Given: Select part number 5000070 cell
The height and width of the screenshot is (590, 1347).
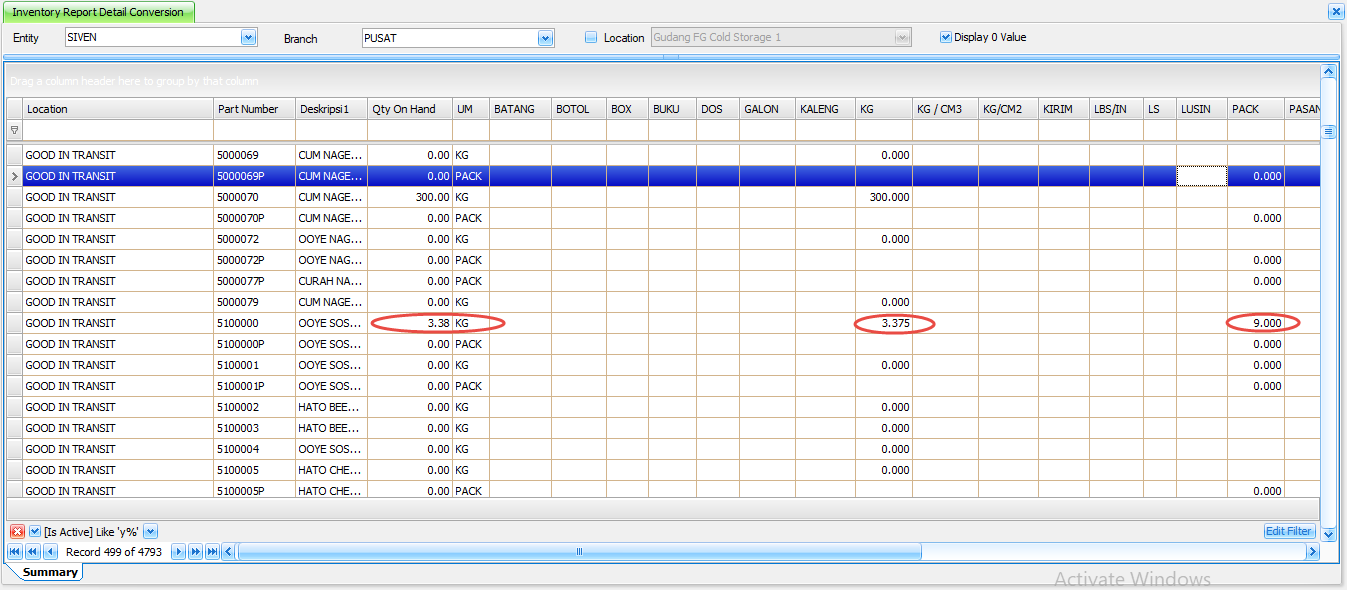Looking at the screenshot, I should (254, 197).
